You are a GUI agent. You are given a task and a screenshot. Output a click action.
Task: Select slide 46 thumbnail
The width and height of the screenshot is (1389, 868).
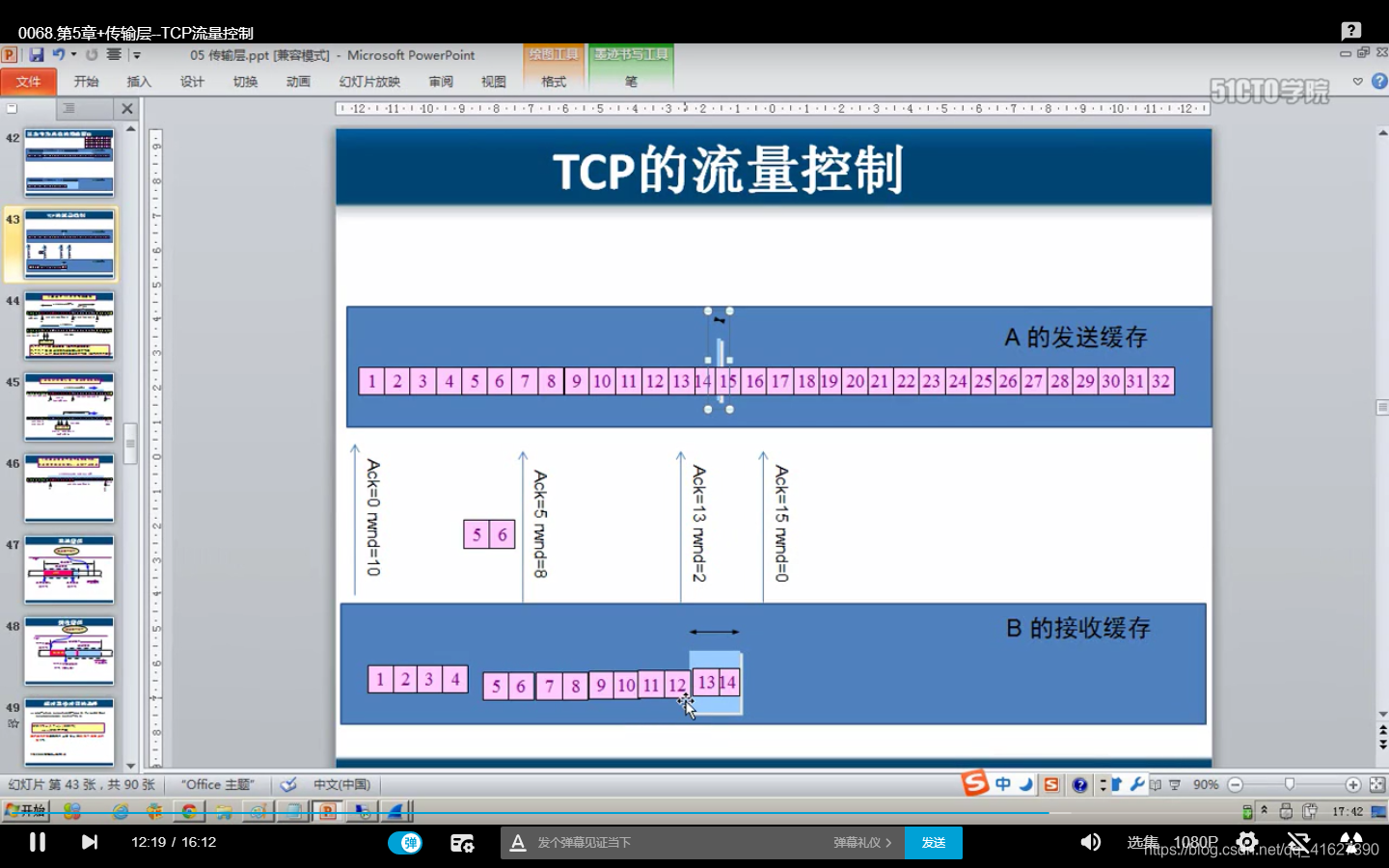(x=69, y=488)
